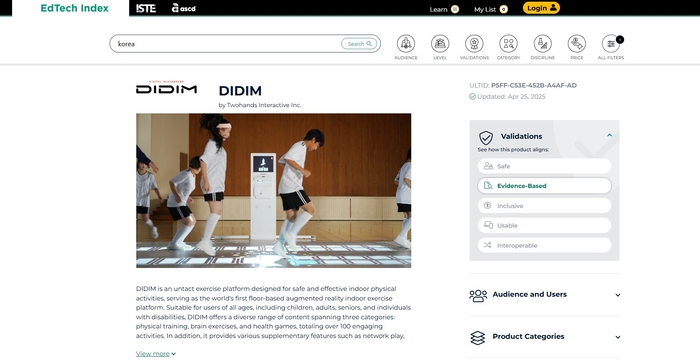The image size is (700, 363).
Task: Click the Search button
Action: (359, 44)
